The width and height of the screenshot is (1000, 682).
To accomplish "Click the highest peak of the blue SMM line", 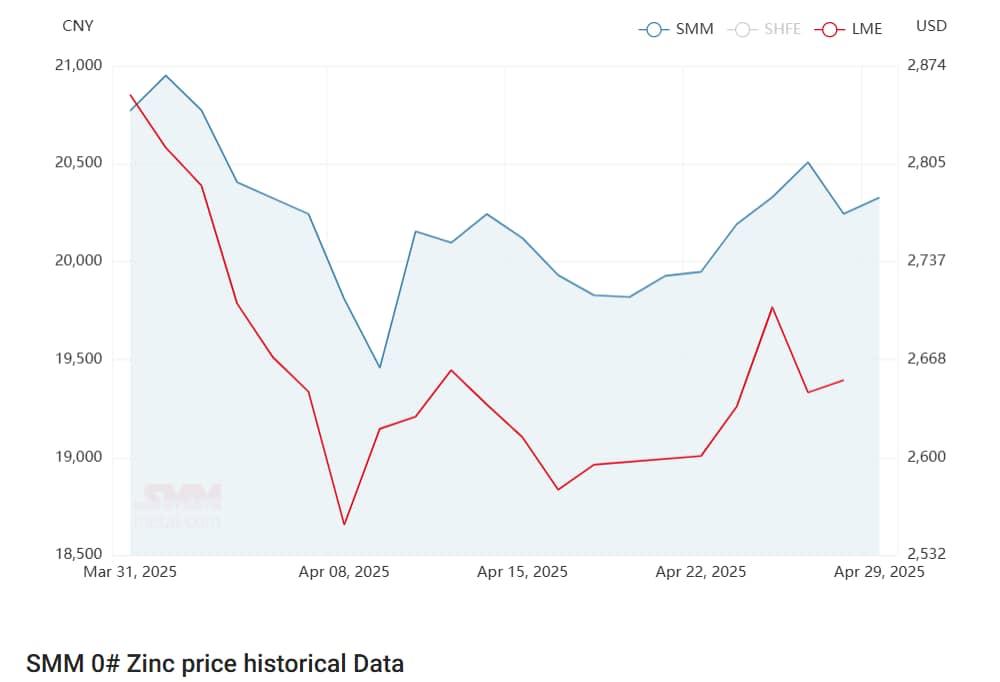I will pyautogui.click(x=166, y=75).
